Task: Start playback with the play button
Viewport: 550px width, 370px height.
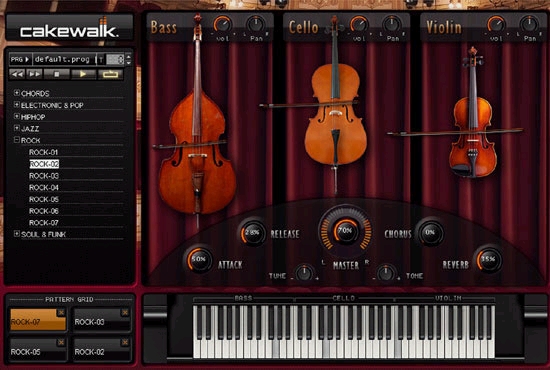Action: click(83, 74)
